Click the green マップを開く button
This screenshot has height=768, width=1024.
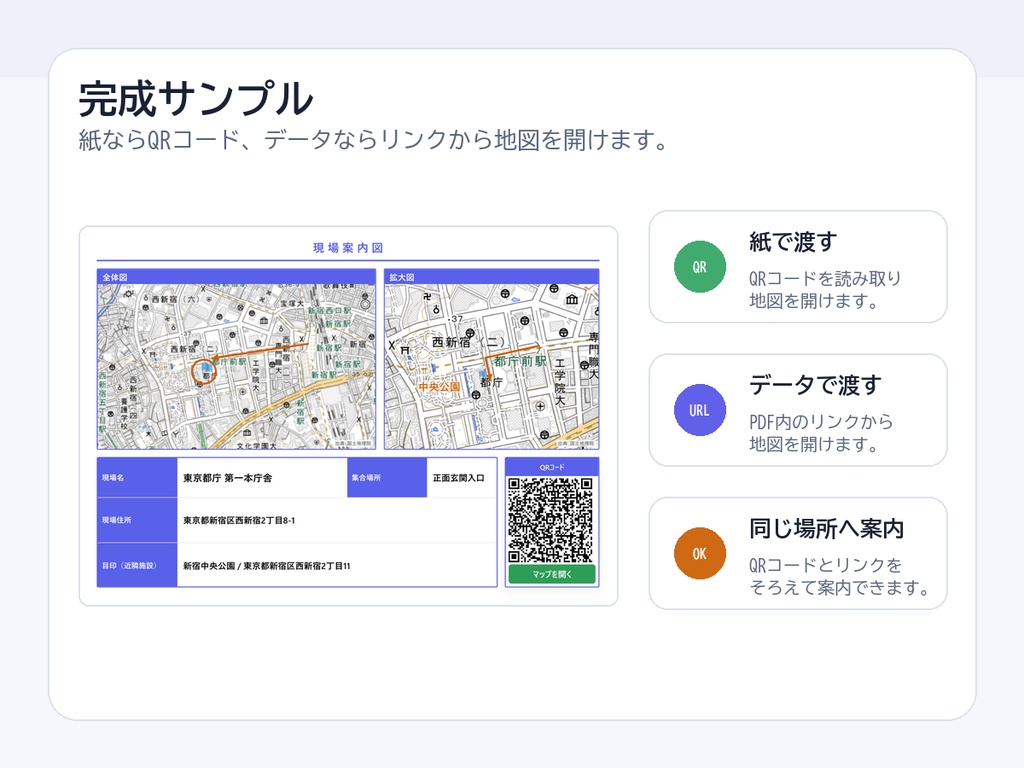(552, 574)
